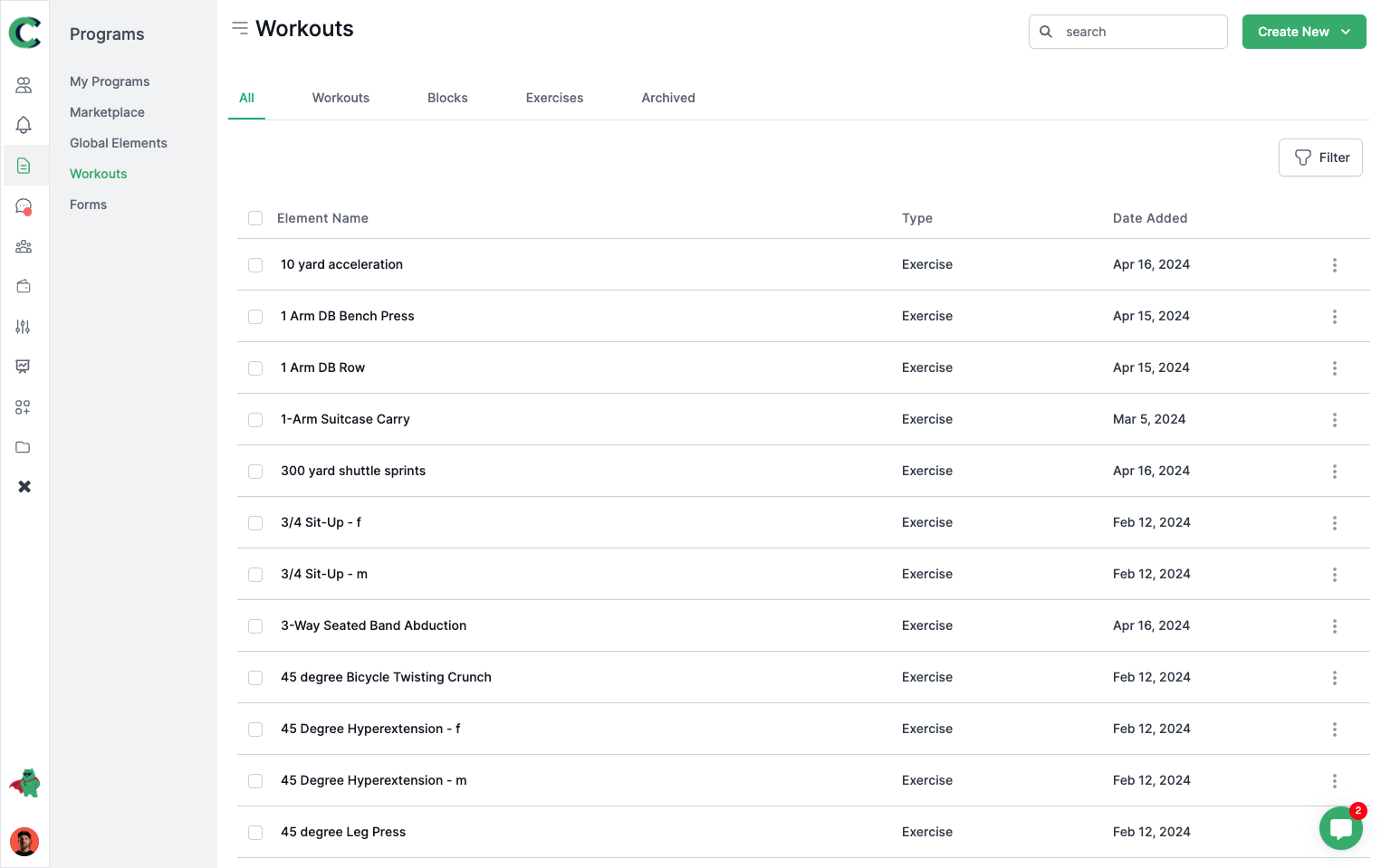Switch to the Exercises tab
1381x868 pixels.
point(554,98)
